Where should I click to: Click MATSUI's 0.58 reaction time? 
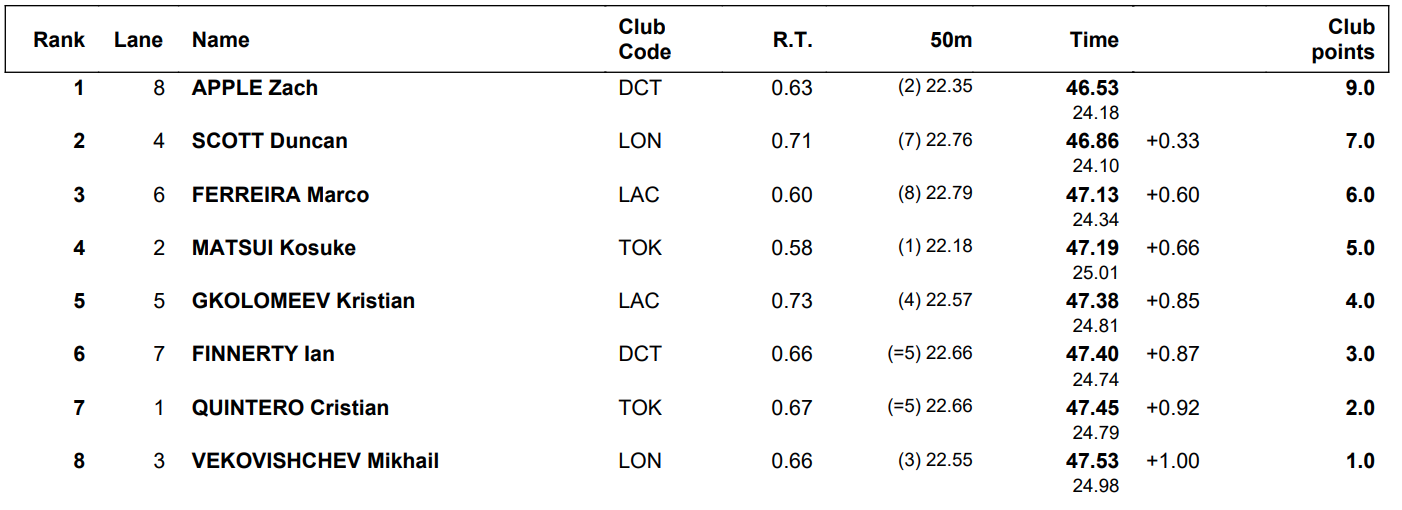[x=792, y=248]
